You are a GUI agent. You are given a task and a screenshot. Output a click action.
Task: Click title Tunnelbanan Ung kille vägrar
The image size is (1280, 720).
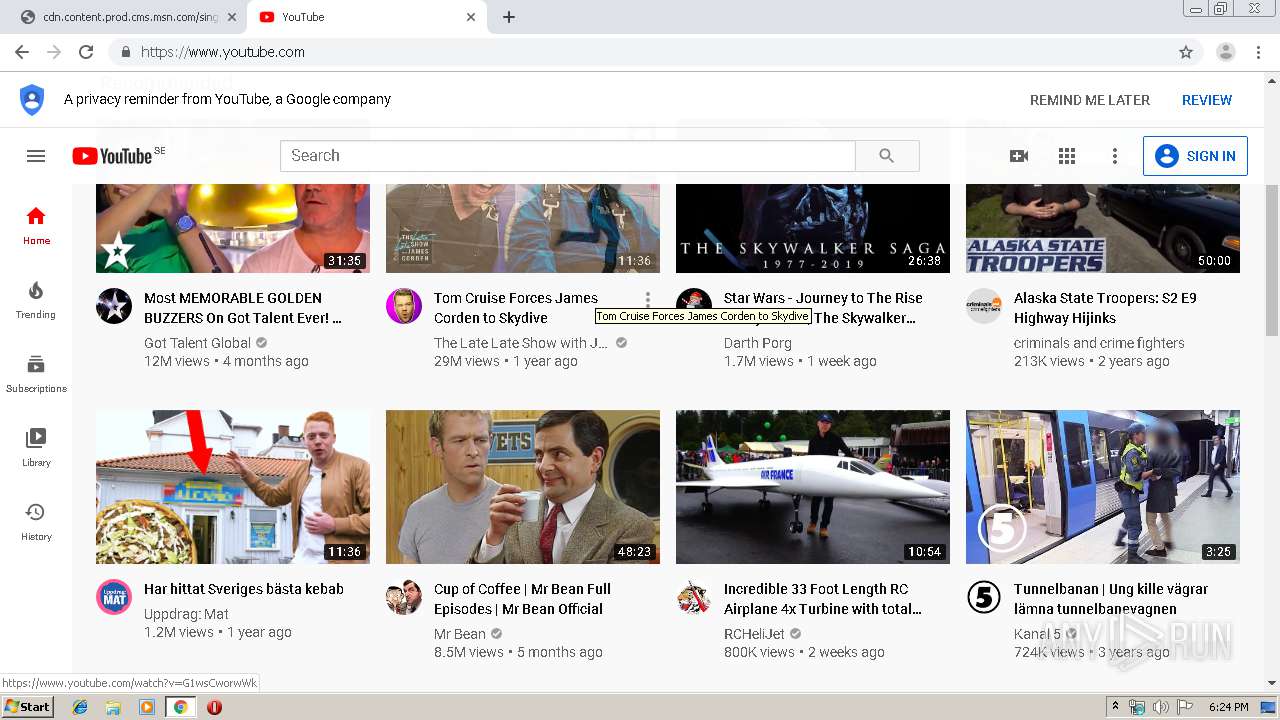point(1111,599)
